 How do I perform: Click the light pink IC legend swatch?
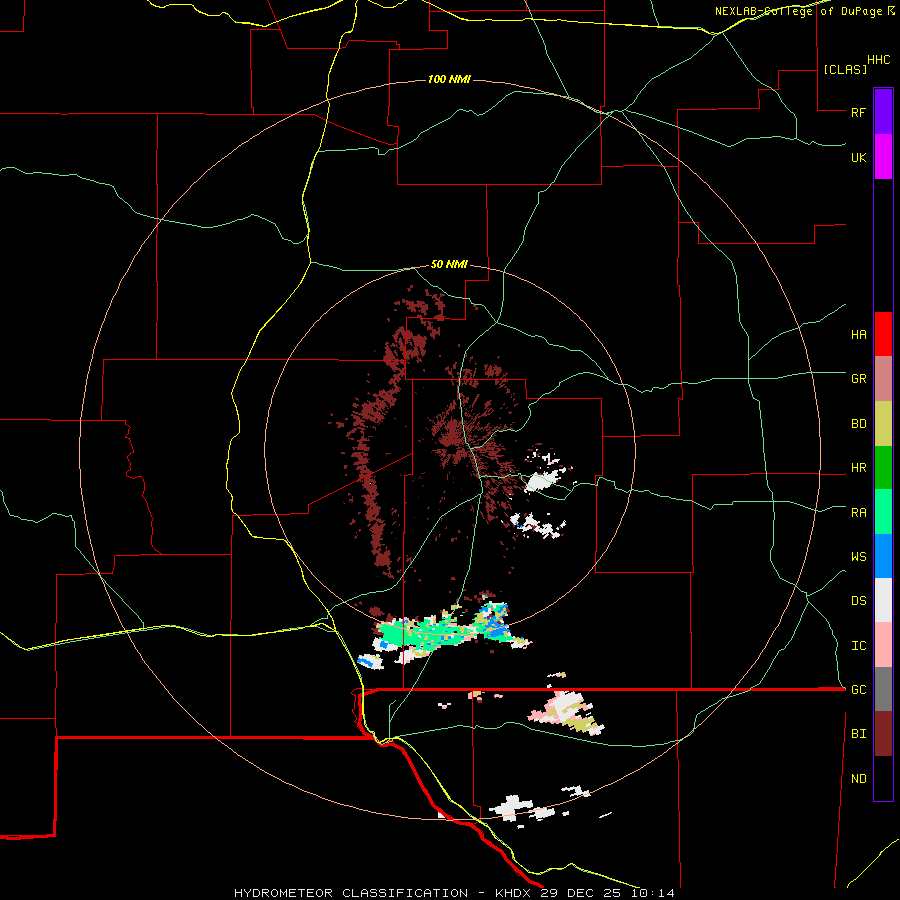(x=883, y=645)
